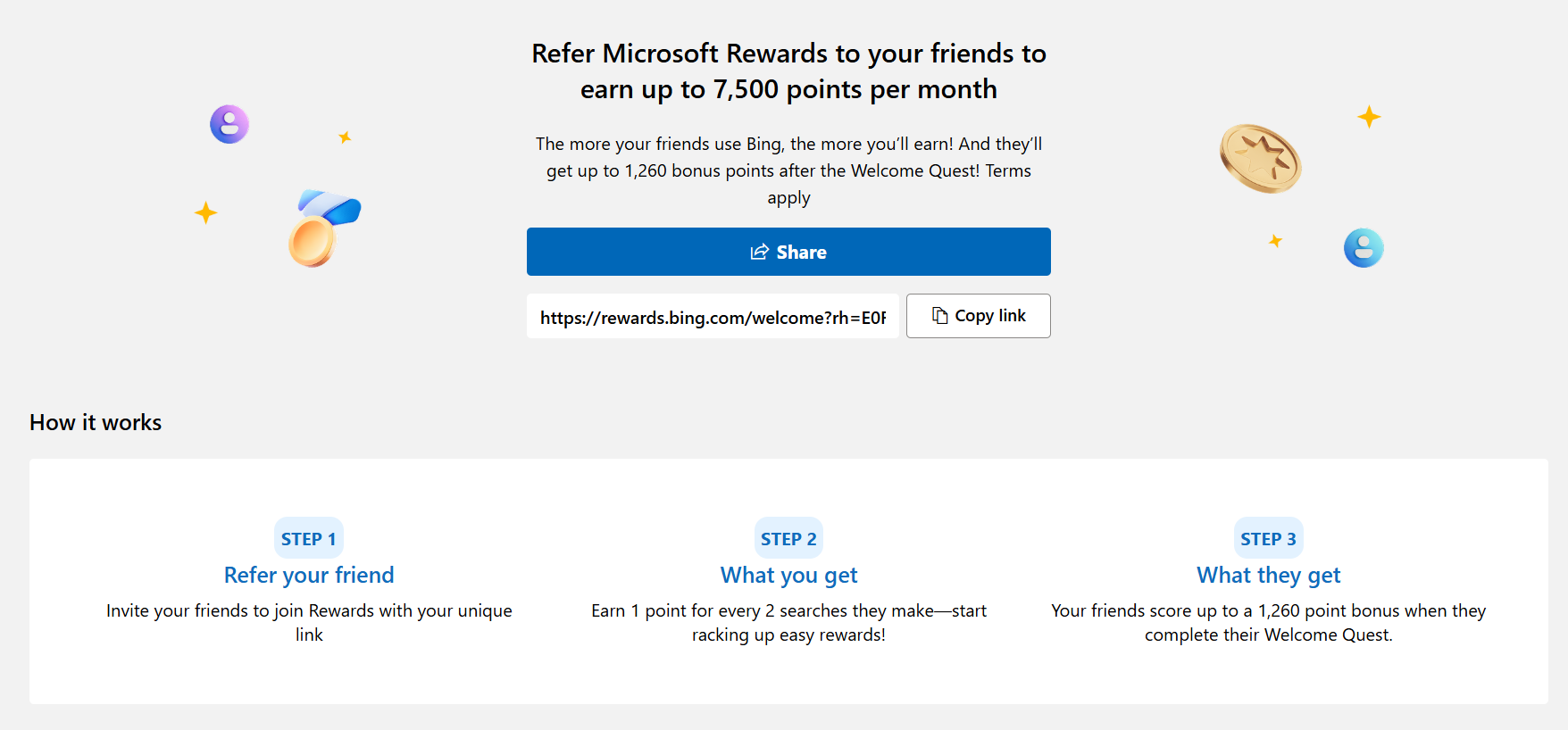Click the Share button

(x=788, y=252)
